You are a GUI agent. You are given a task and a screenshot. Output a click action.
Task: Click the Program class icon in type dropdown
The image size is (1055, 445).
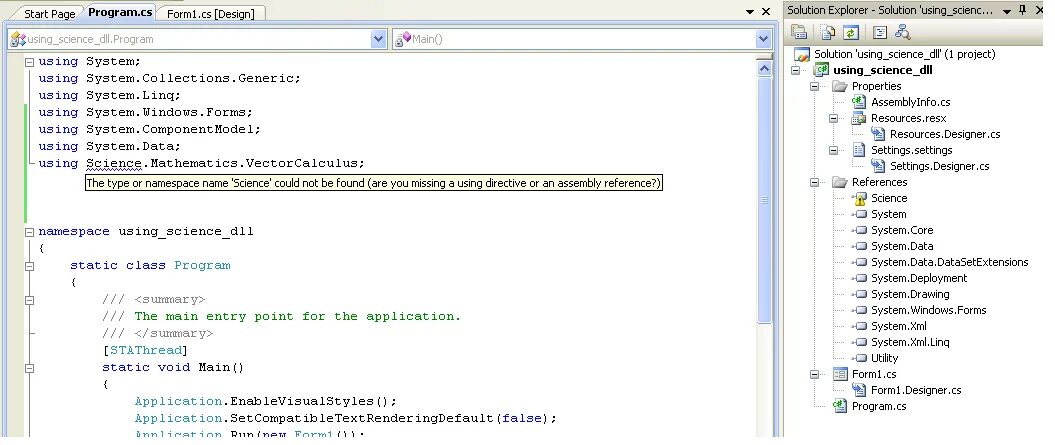point(18,39)
